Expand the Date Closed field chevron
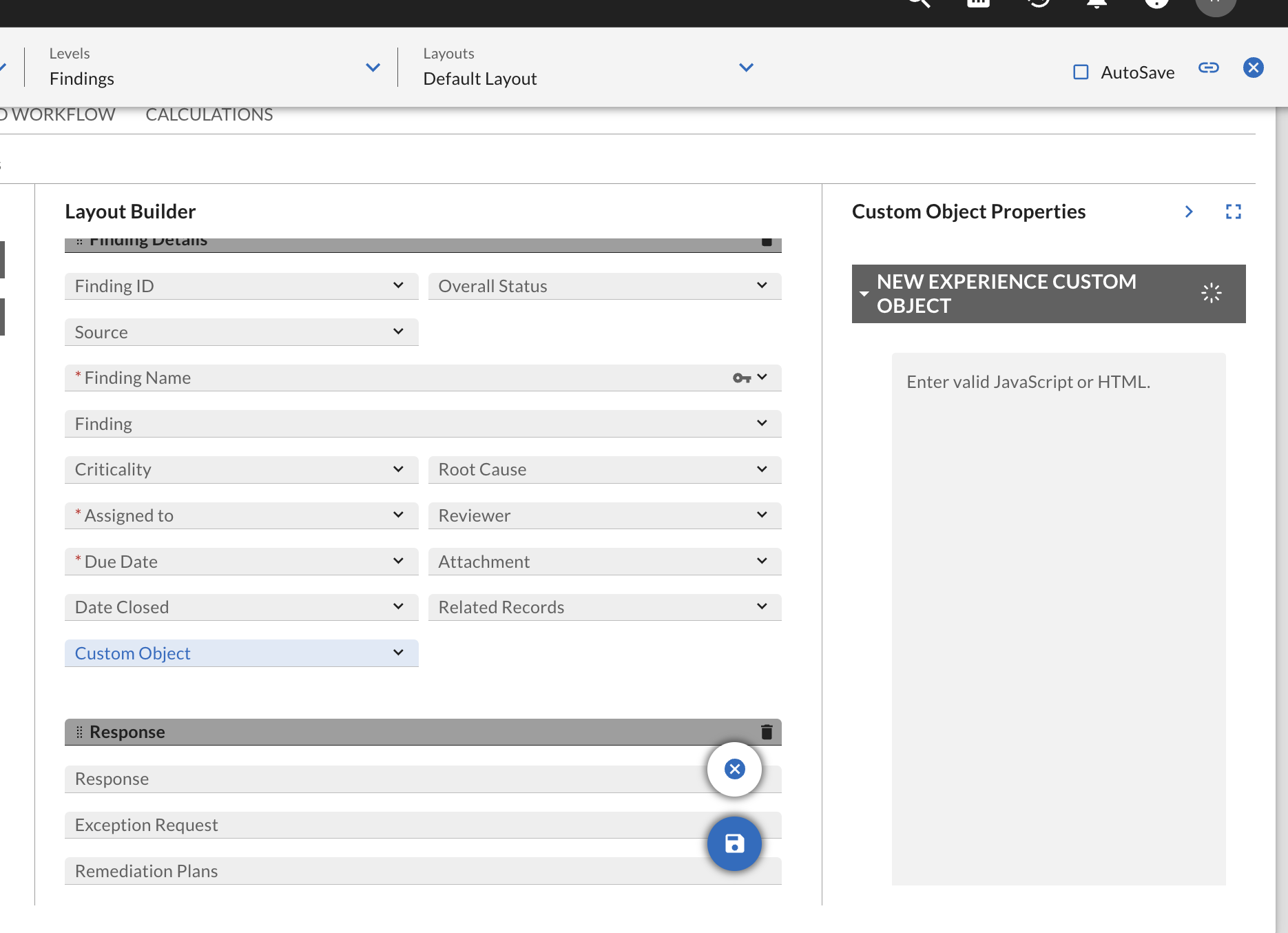 point(398,606)
